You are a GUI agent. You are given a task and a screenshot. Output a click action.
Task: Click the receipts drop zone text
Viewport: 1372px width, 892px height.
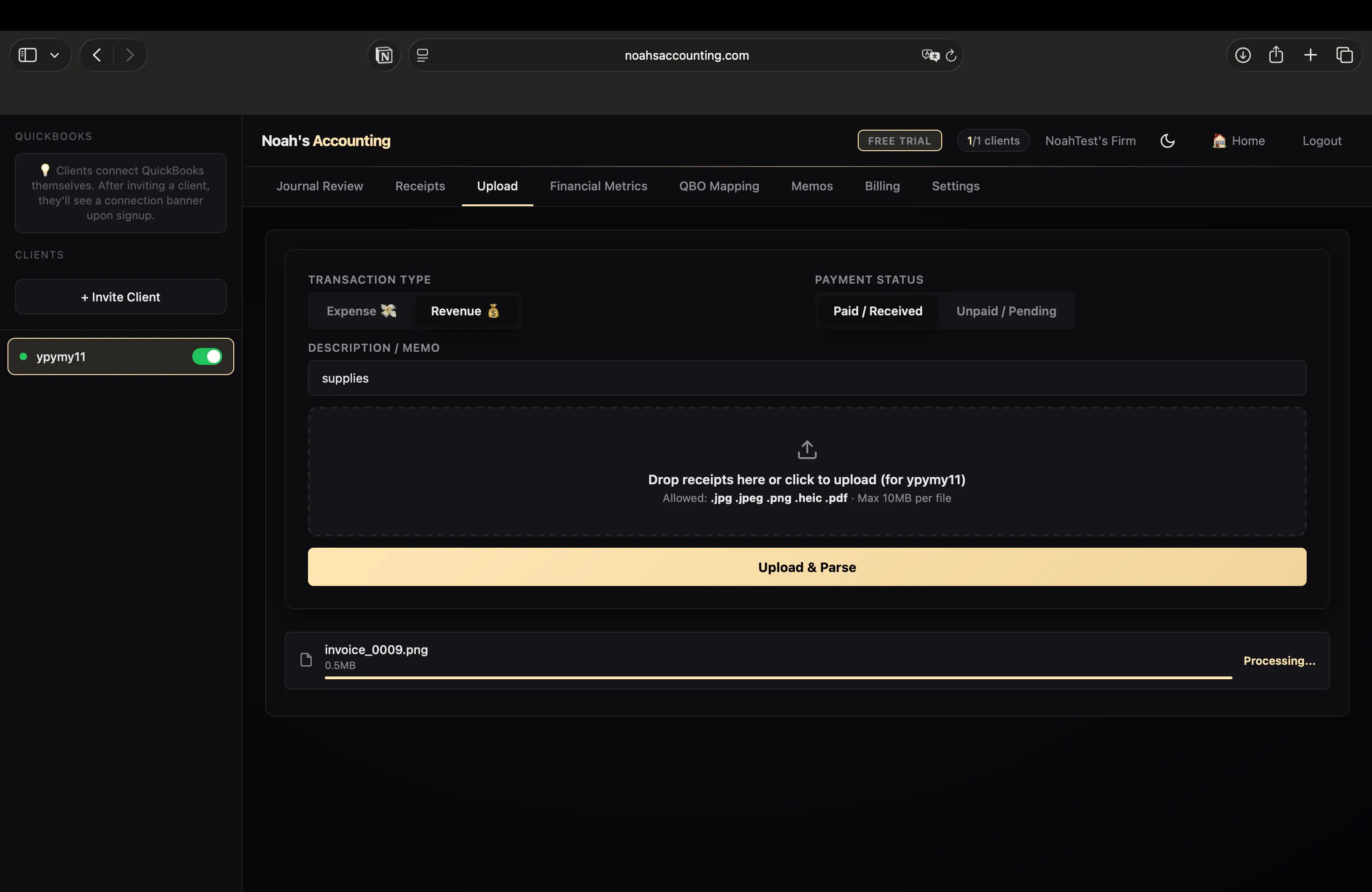806,480
